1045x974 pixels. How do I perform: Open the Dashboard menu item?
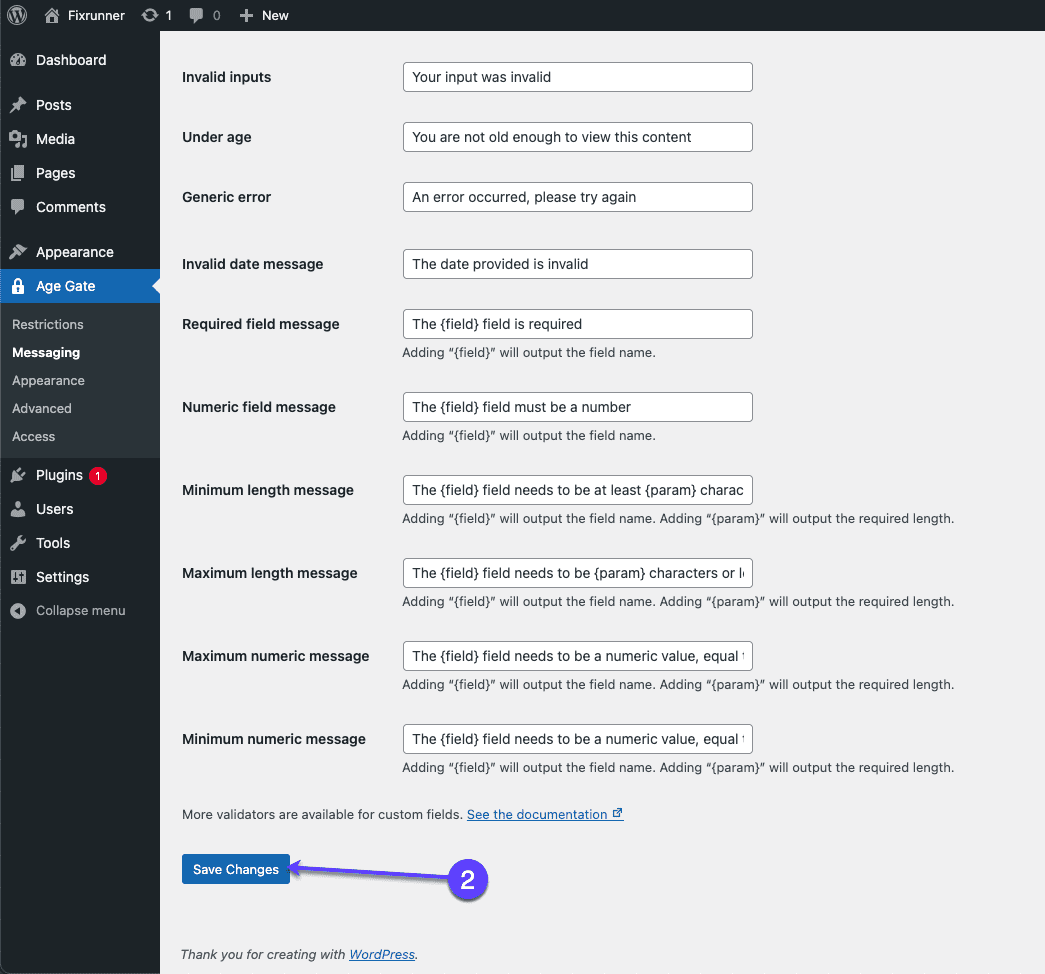coord(80,60)
